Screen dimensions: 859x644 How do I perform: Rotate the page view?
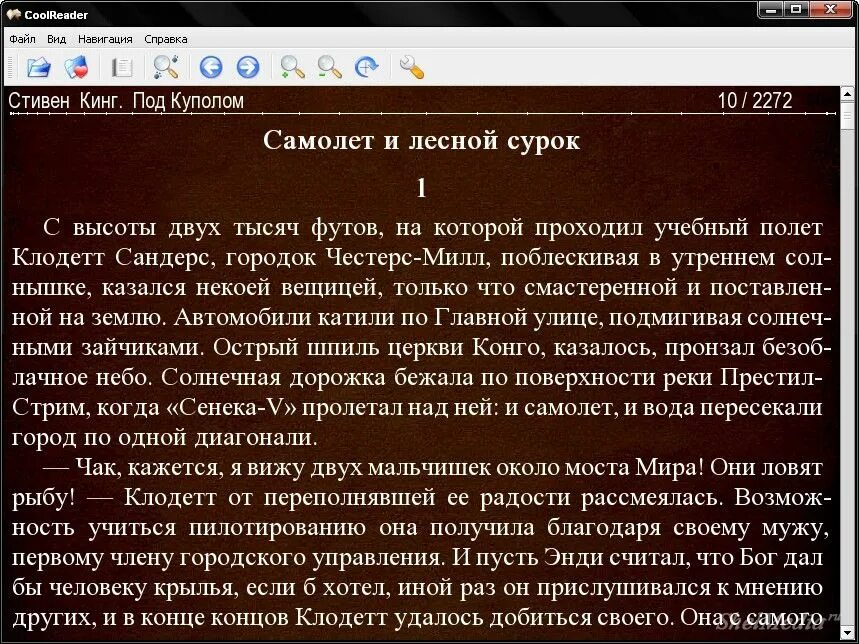coord(366,67)
